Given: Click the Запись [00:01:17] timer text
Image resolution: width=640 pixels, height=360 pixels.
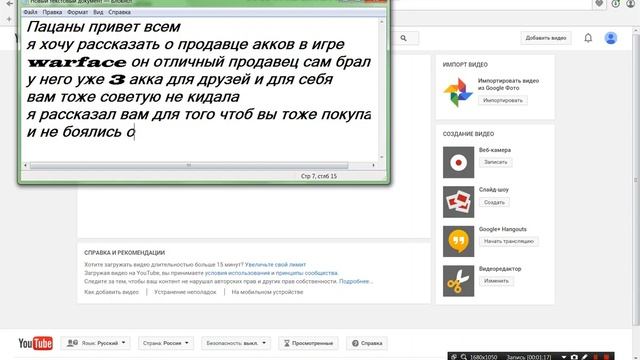Looking at the screenshot, I should [x=529, y=357].
